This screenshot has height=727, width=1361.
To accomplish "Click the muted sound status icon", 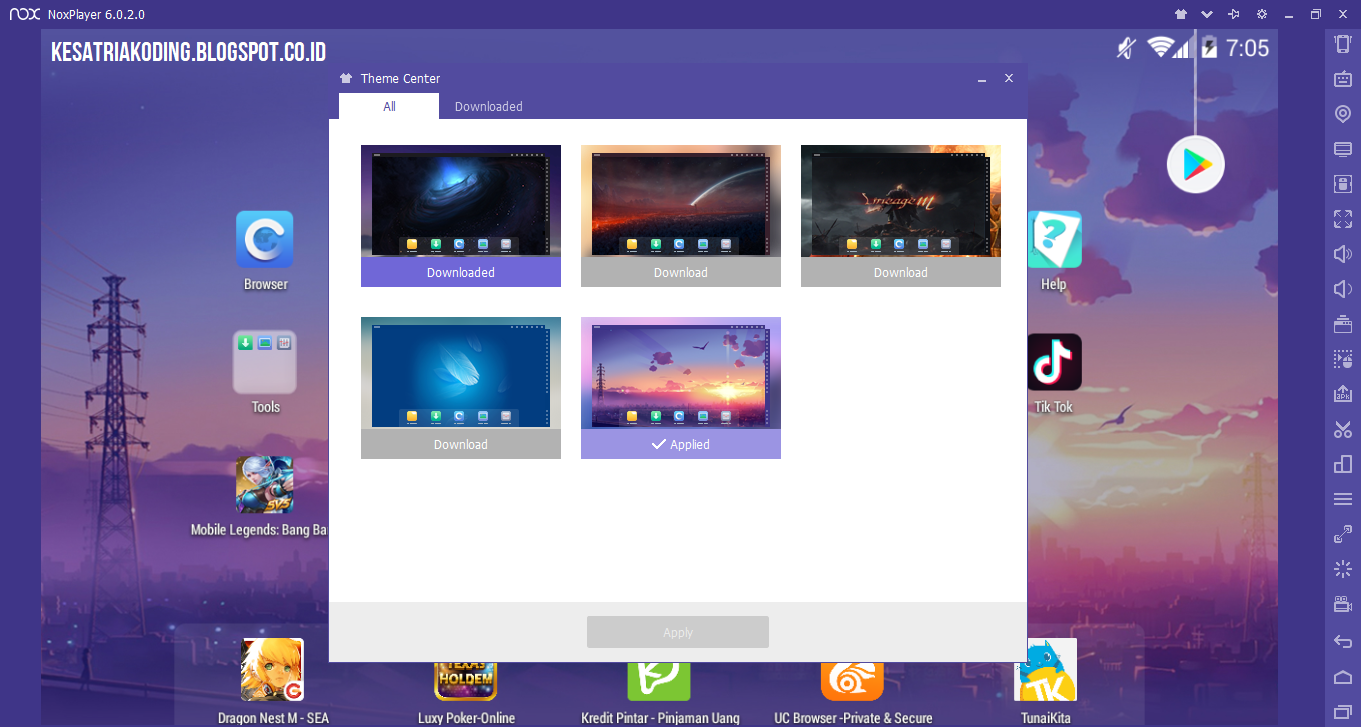I will click(1127, 47).
